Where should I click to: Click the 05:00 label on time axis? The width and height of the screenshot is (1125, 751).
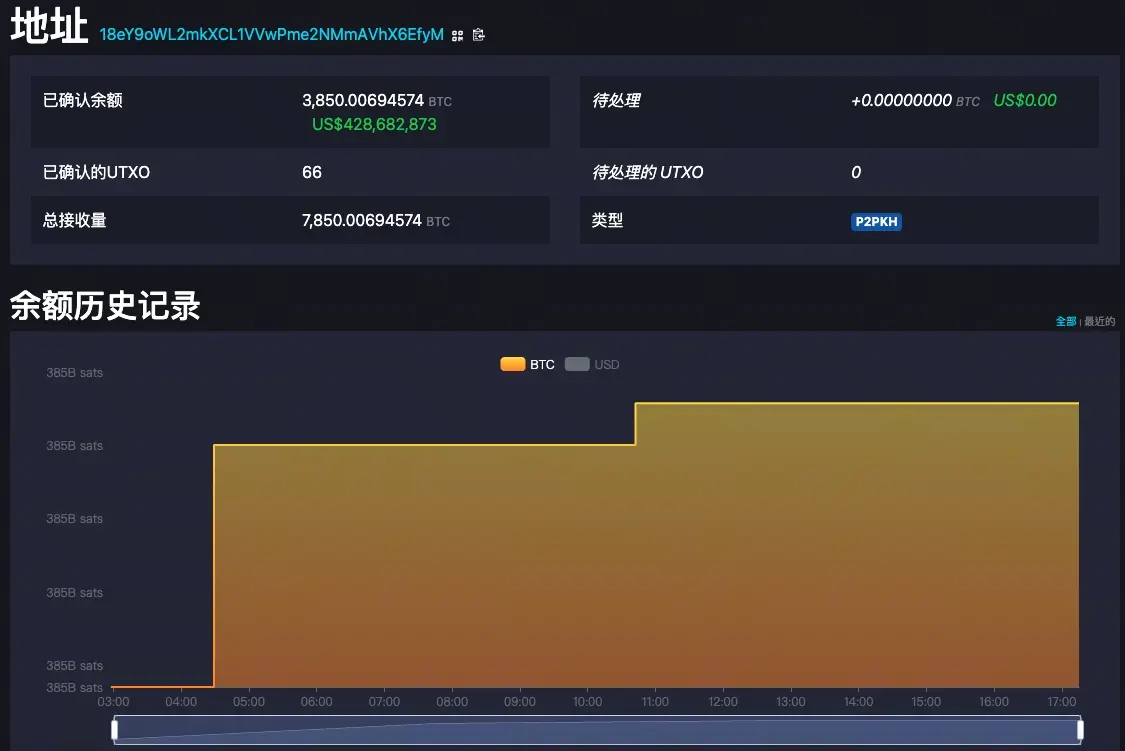pyautogui.click(x=249, y=702)
